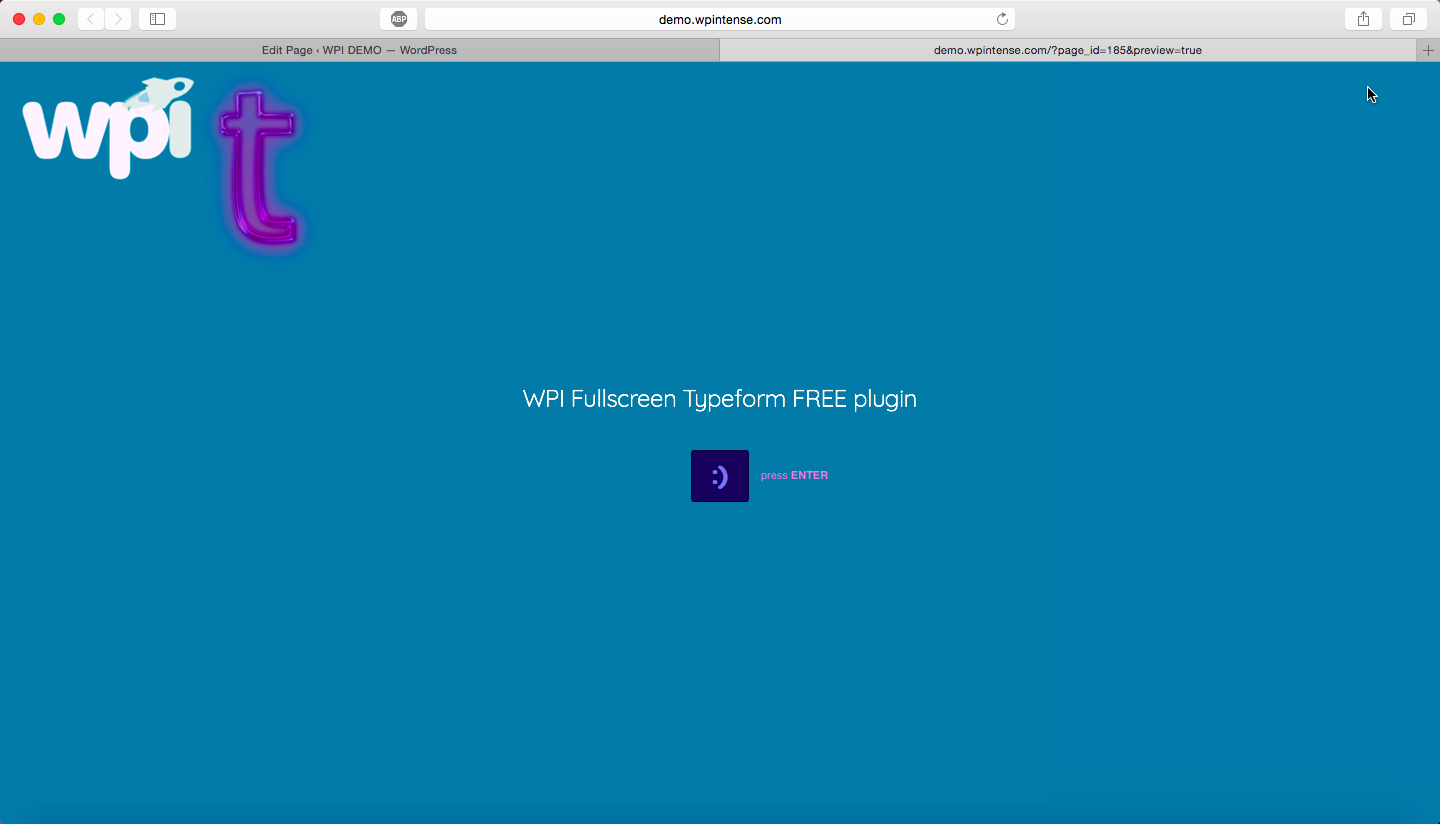Go back with Safari's back arrow
Viewport: 1440px width, 824px height.
(x=91, y=19)
